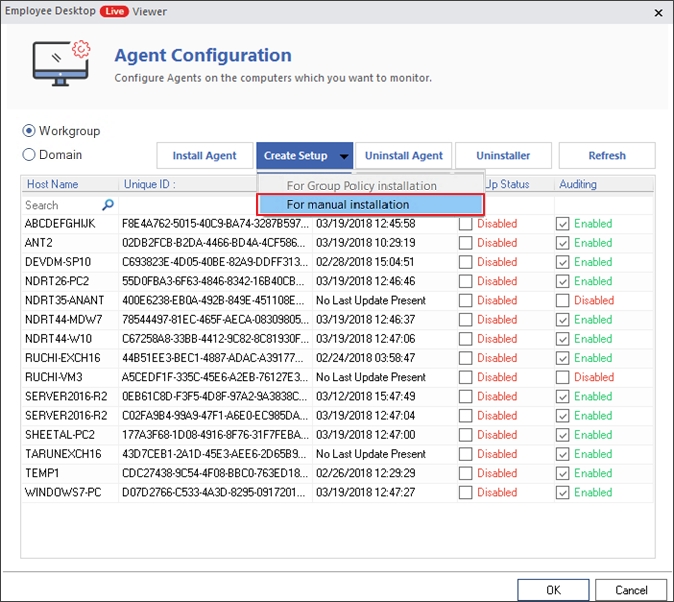
Task: Toggle backup status checkbox for ANT2 row
Action: point(465,243)
